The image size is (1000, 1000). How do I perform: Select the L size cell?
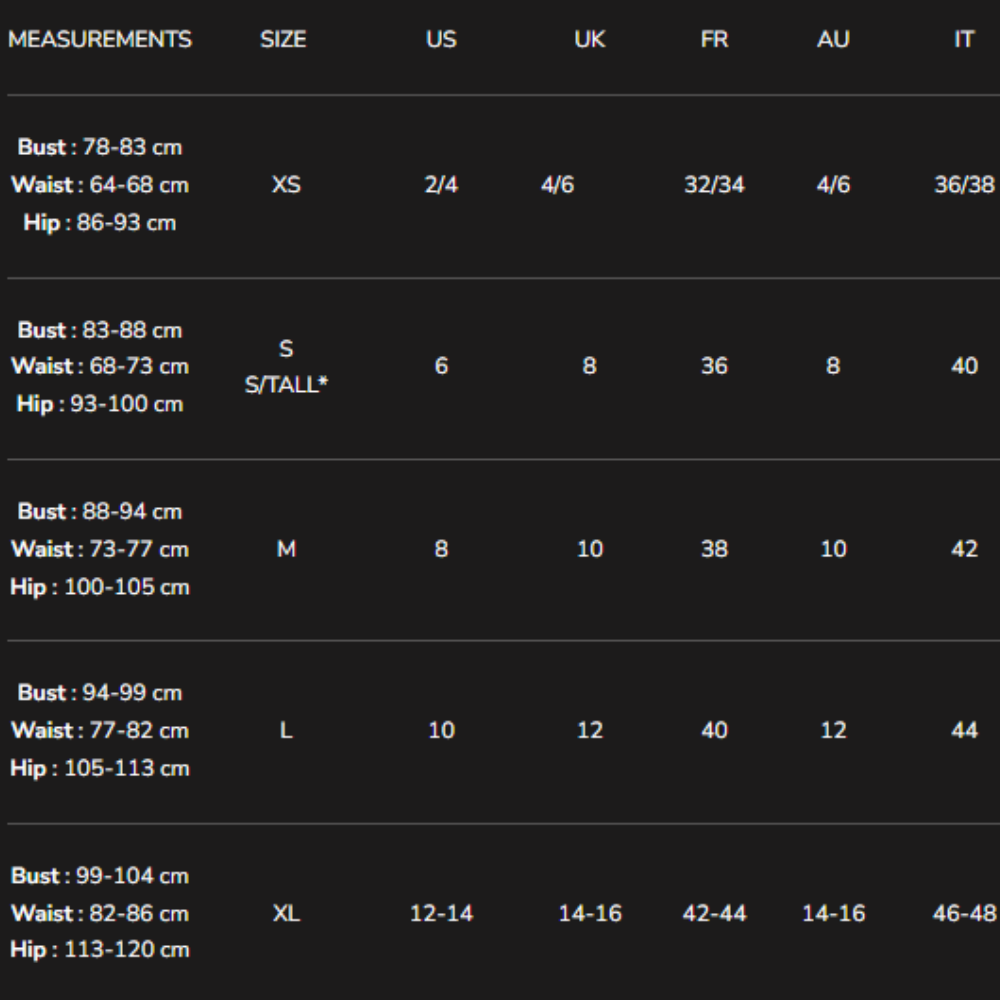(x=286, y=730)
